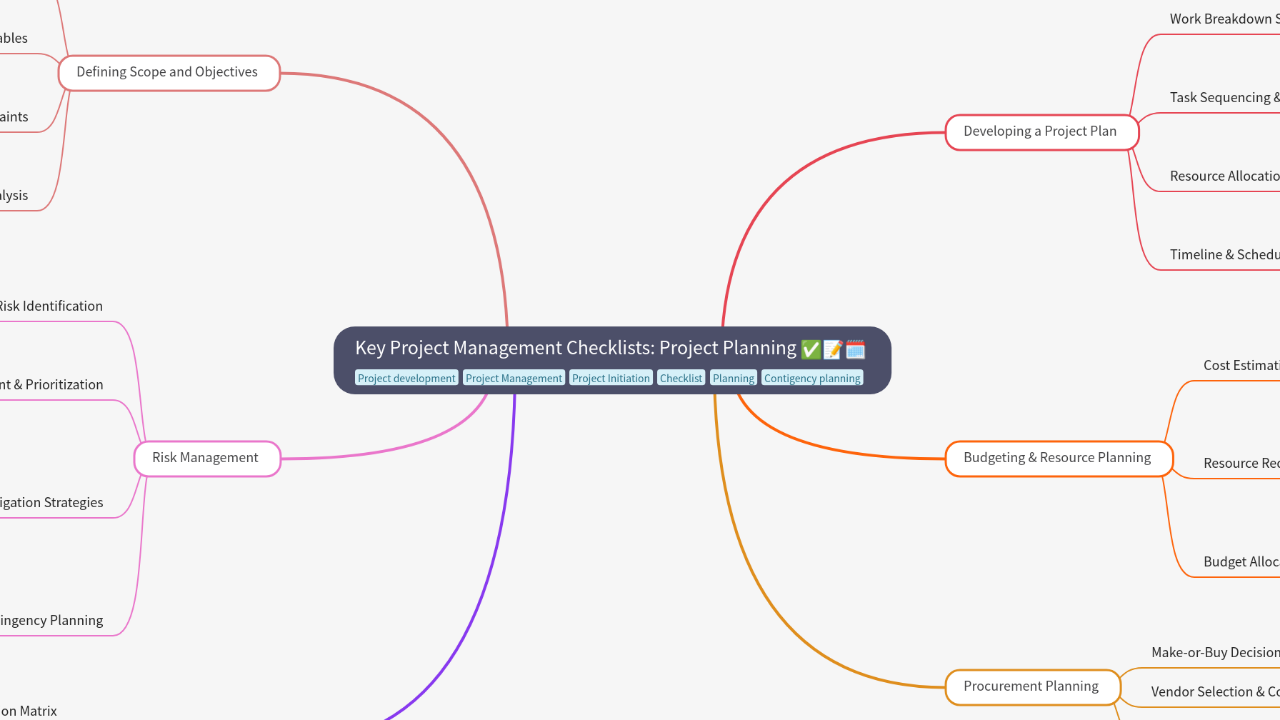Click the green checkmark emoji in title
The height and width of the screenshot is (720, 1280).
[811, 349]
